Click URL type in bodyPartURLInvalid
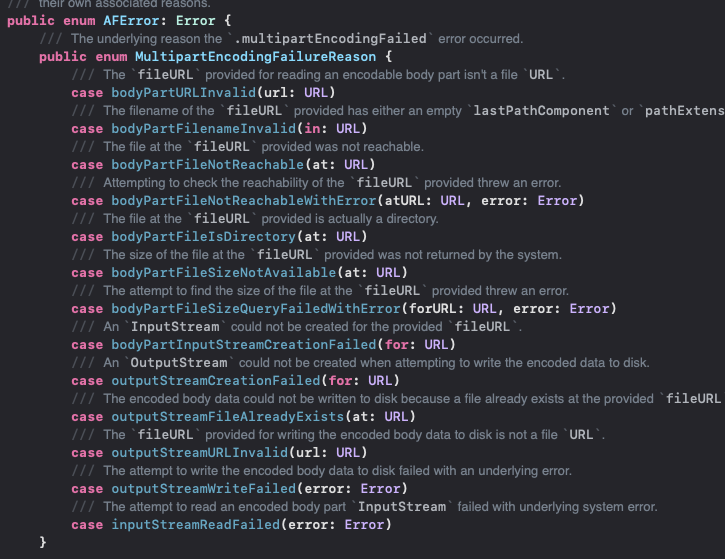The height and width of the screenshot is (559, 725). (316, 93)
